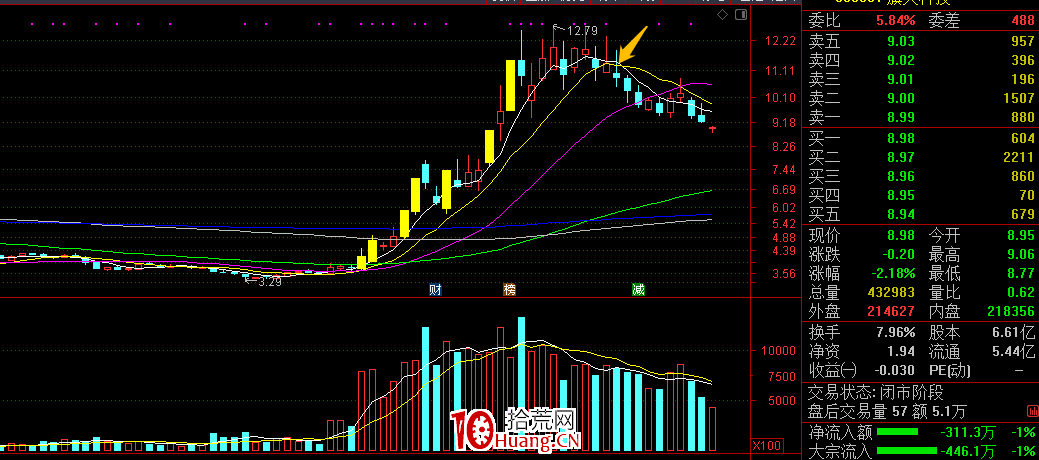This screenshot has height=460, width=1039.
Task: Click the 净流入额 amount -311.3万
Action: [x=967, y=433]
